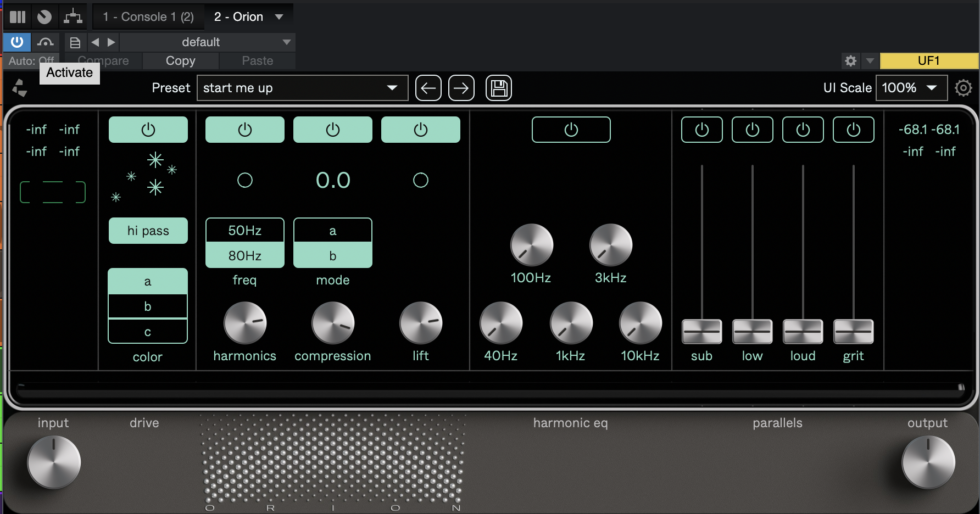Open the routing icon in top toolbar
Viewport: 980px width, 514px height.
(x=72, y=16)
